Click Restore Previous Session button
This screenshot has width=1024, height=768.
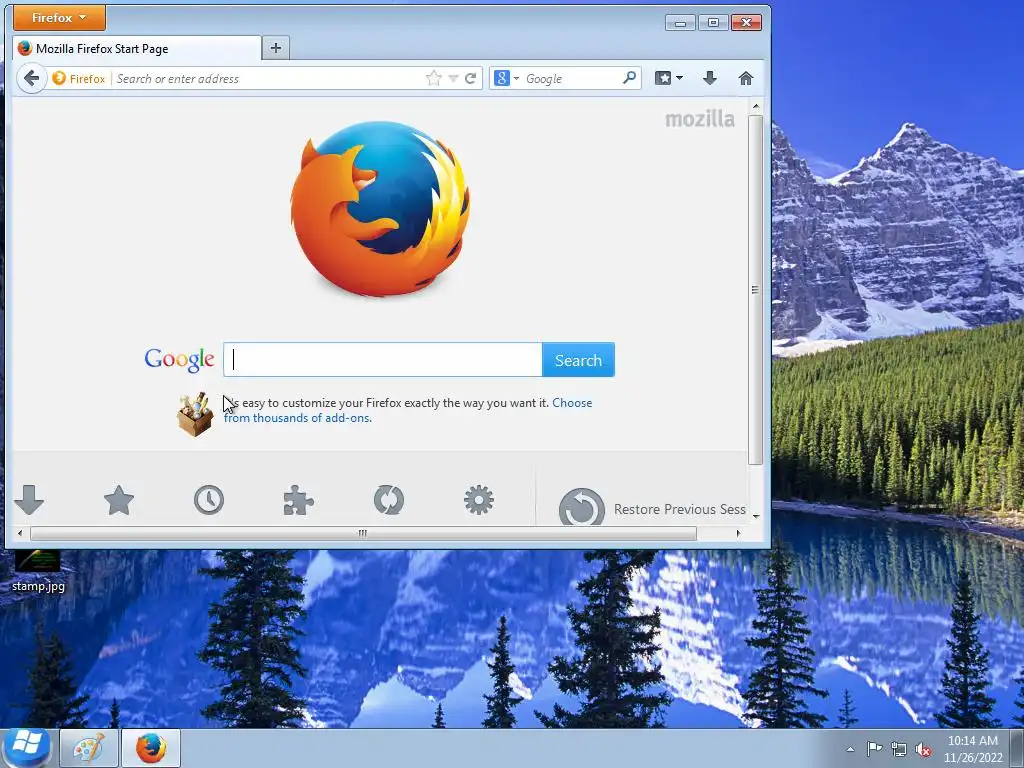click(x=652, y=507)
